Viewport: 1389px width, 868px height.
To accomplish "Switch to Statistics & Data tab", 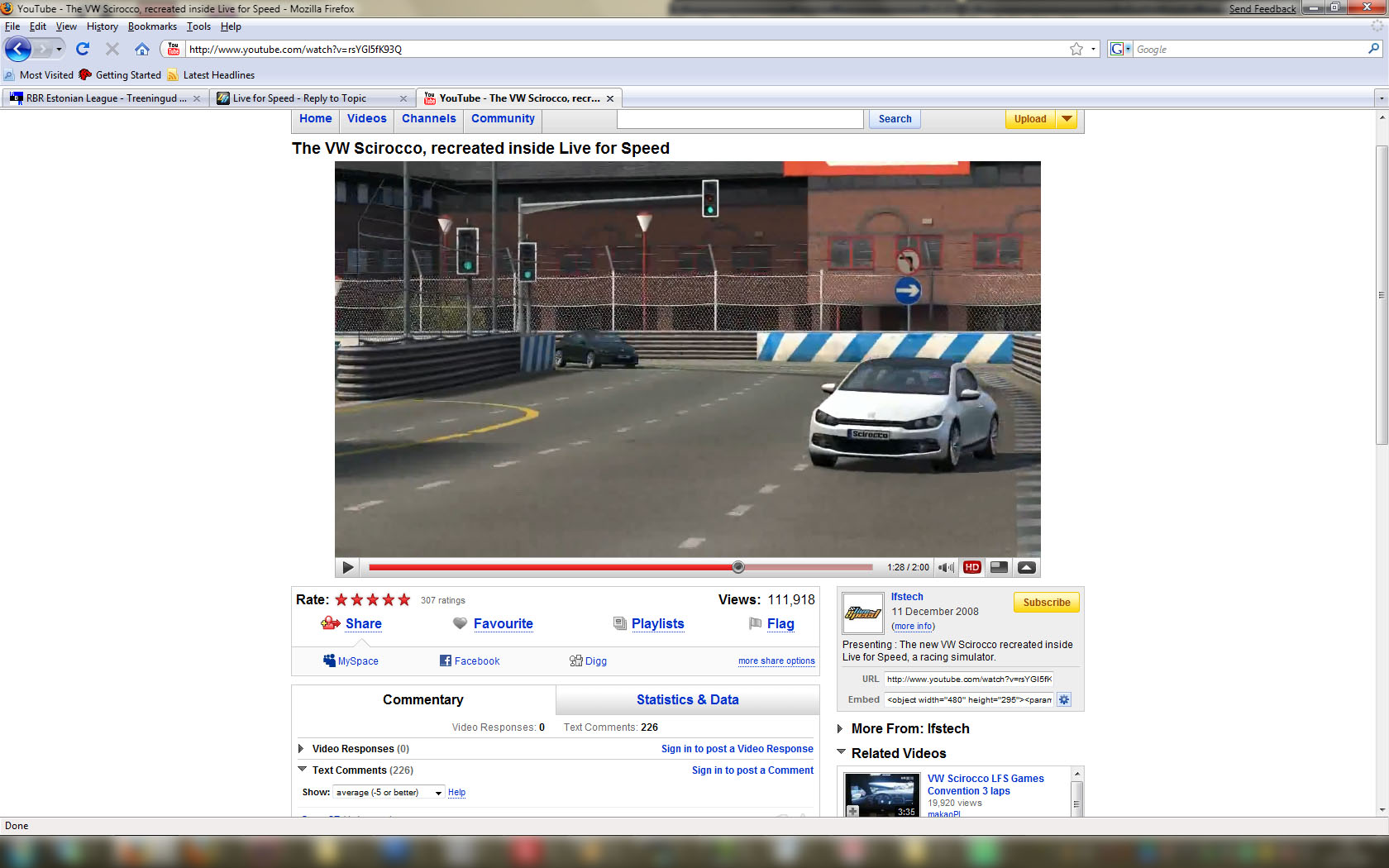I will click(x=688, y=699).
